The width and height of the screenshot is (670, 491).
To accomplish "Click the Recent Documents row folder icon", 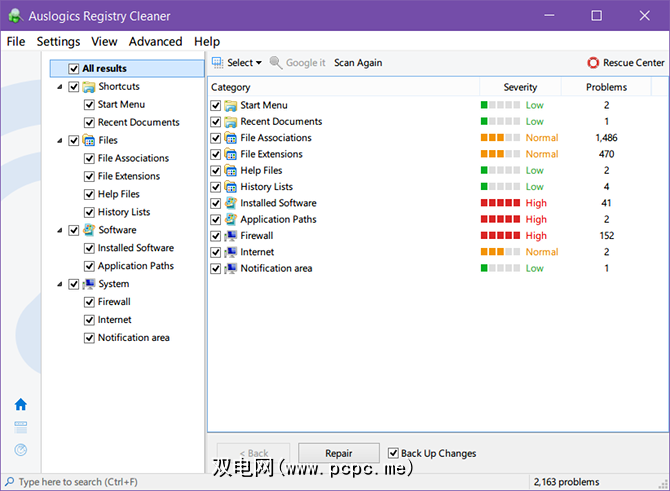I will coord(231,122).
